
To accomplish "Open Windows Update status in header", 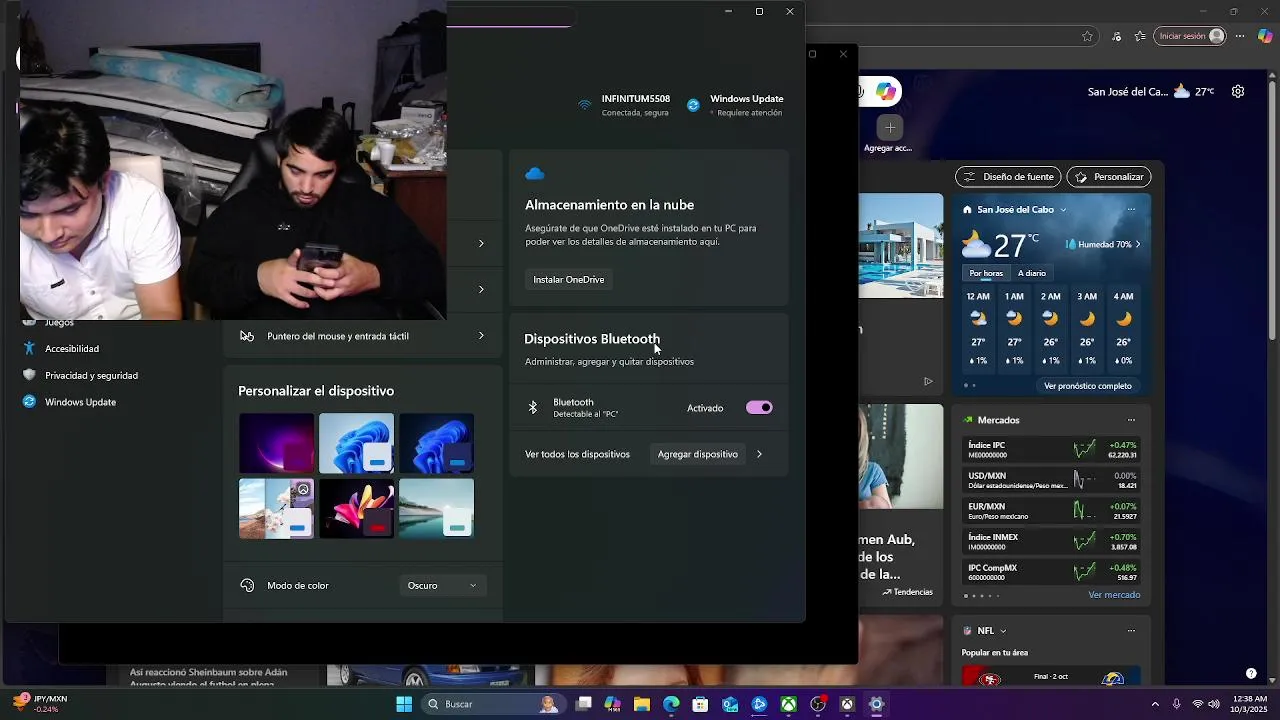I will pyautogui.click(x=735, y=105).
